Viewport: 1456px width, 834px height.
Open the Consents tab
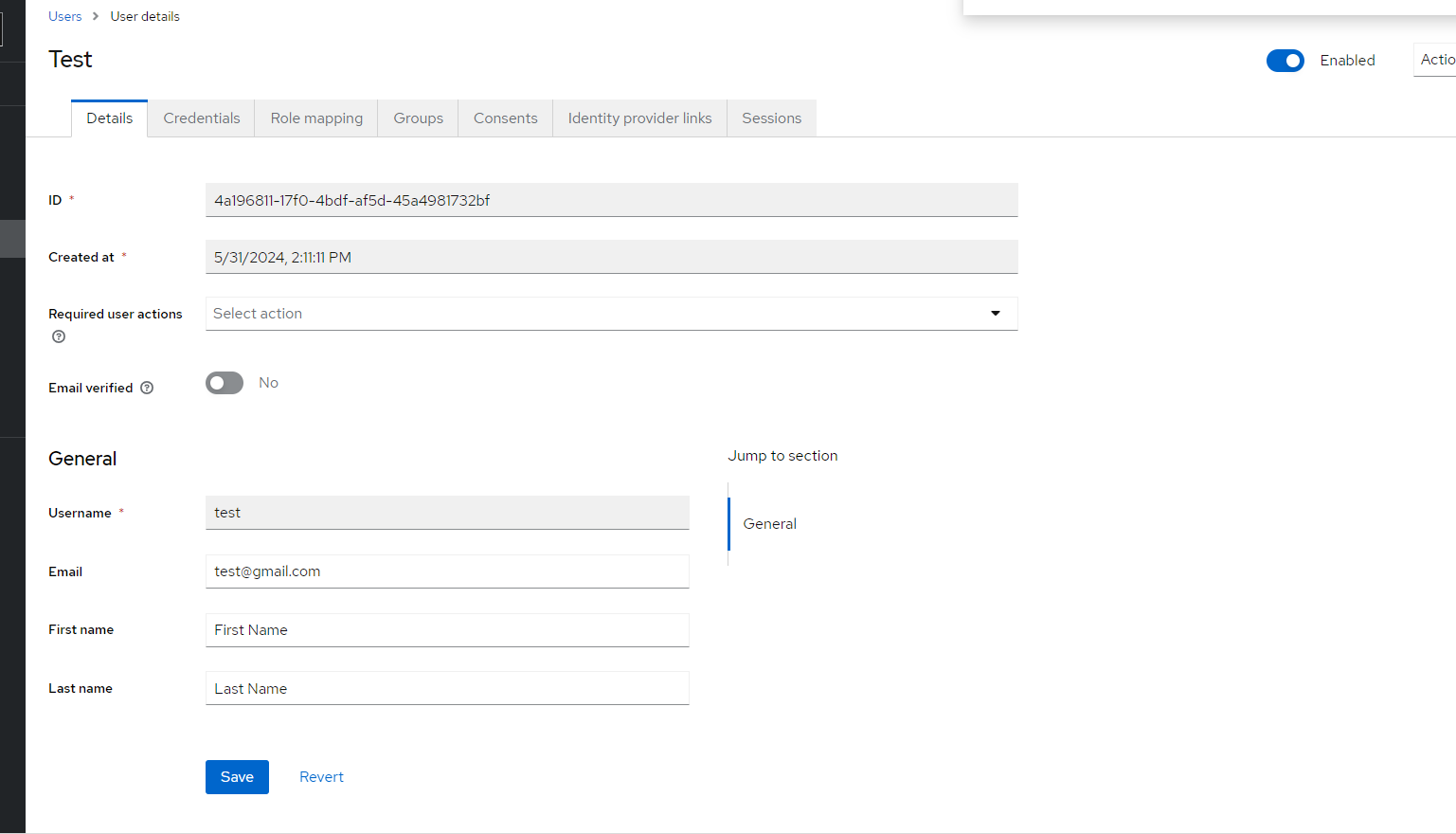[506, 118]
